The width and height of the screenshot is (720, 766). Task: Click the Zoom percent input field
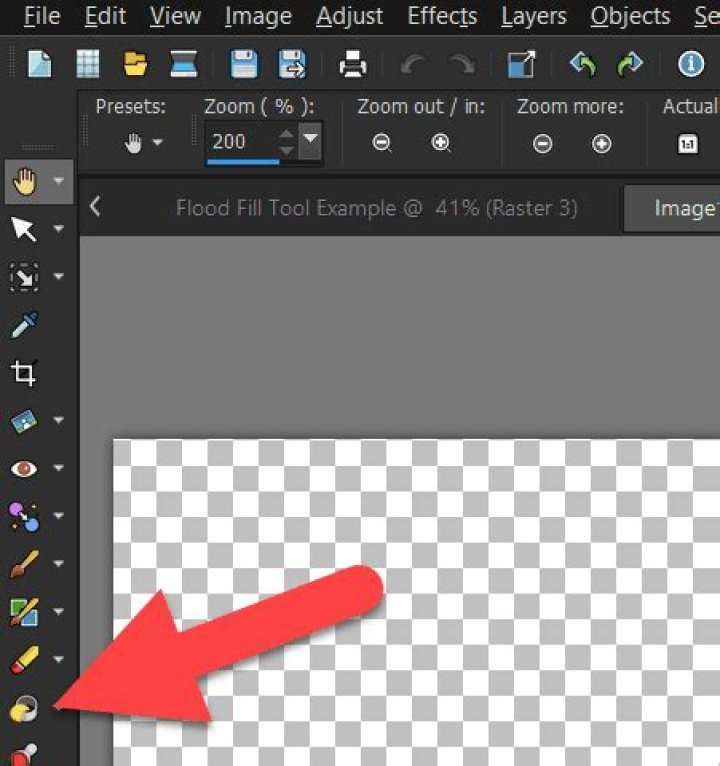tap(241, 141)
